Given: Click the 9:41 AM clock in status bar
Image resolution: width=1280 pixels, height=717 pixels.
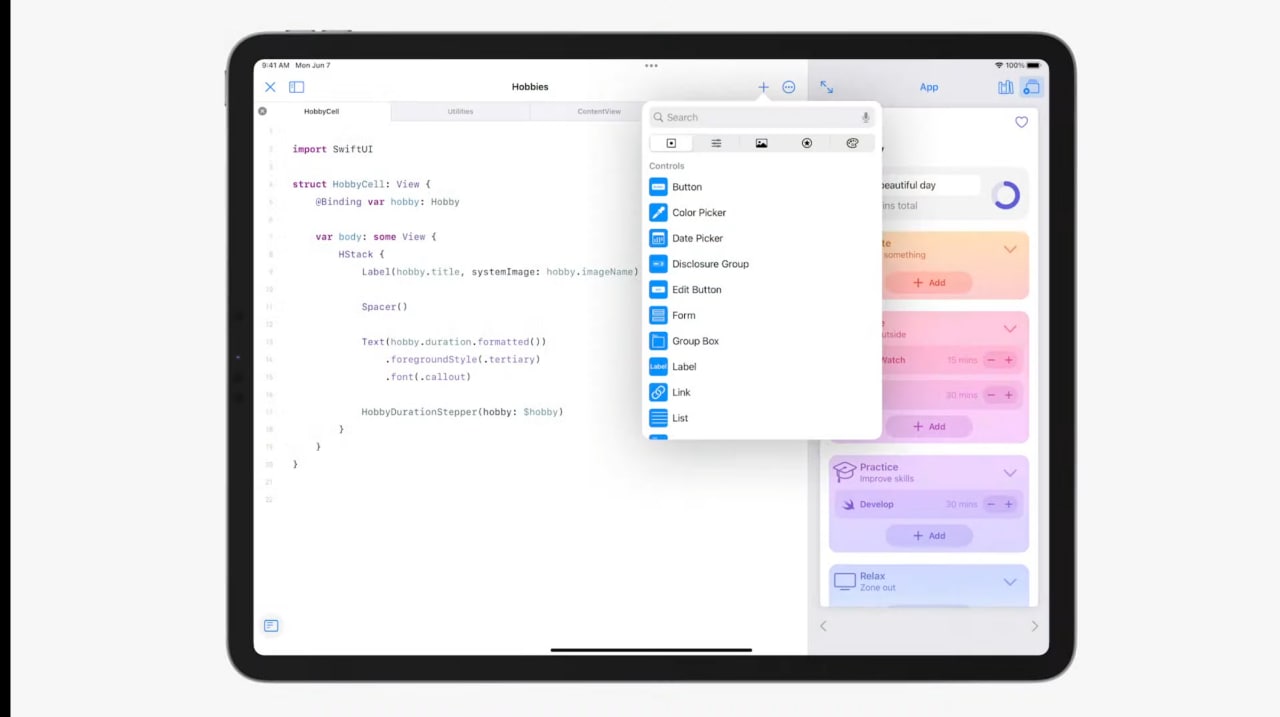Looking at the screenshot, I should (x=276, y=65).
